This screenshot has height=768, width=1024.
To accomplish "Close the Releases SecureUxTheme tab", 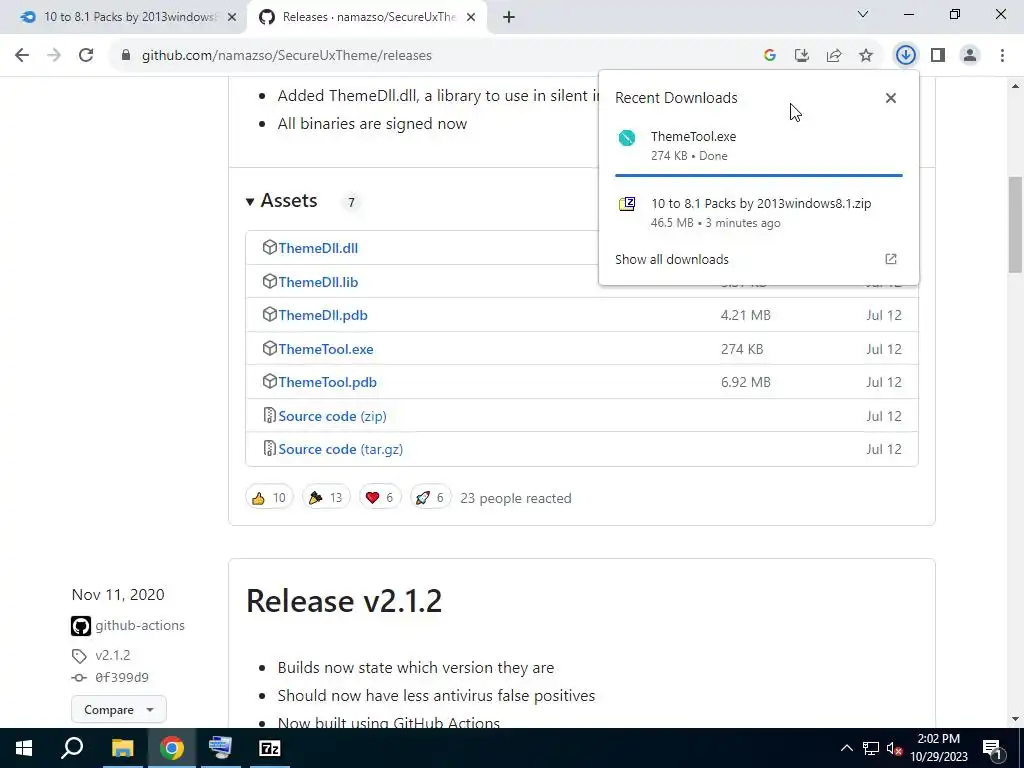I will (471, 18).
